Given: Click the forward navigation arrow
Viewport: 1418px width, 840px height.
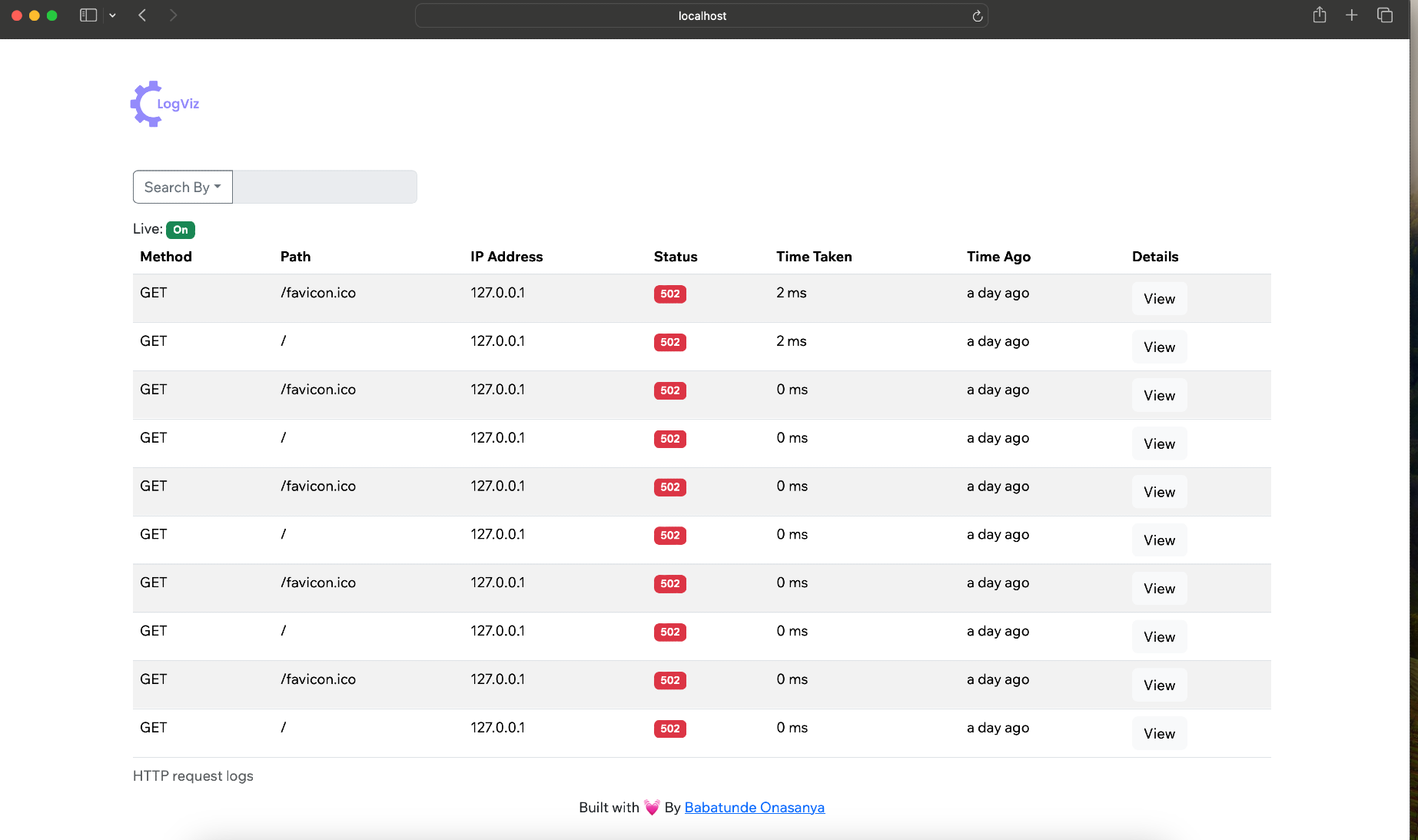Looking at the screenshot, I should [173, 15].
